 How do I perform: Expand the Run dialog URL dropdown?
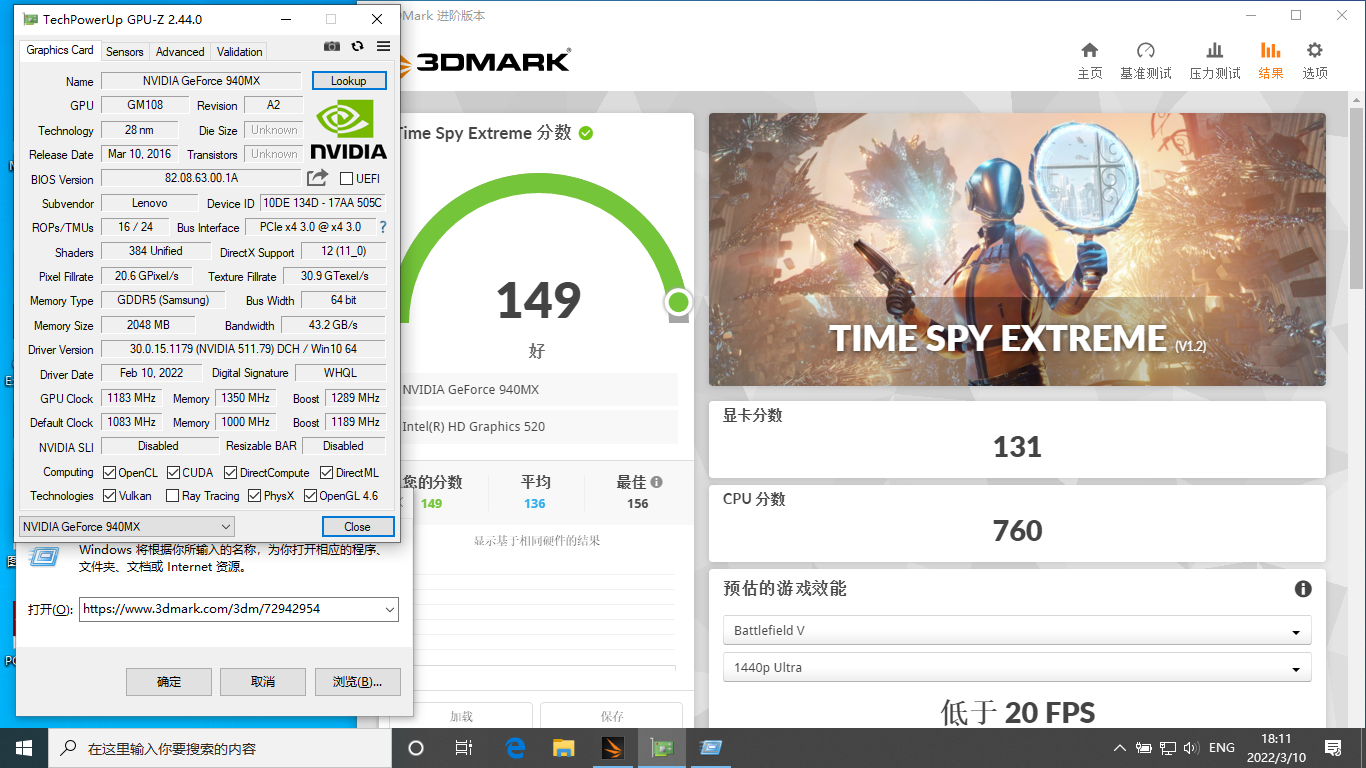[389, 609]
